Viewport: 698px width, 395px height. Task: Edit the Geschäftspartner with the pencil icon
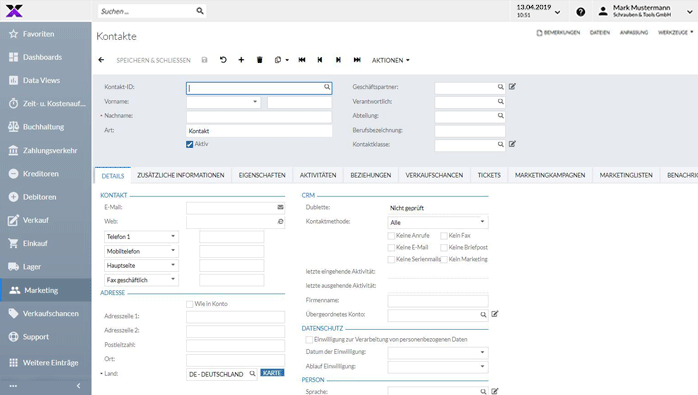coord(512,86)
